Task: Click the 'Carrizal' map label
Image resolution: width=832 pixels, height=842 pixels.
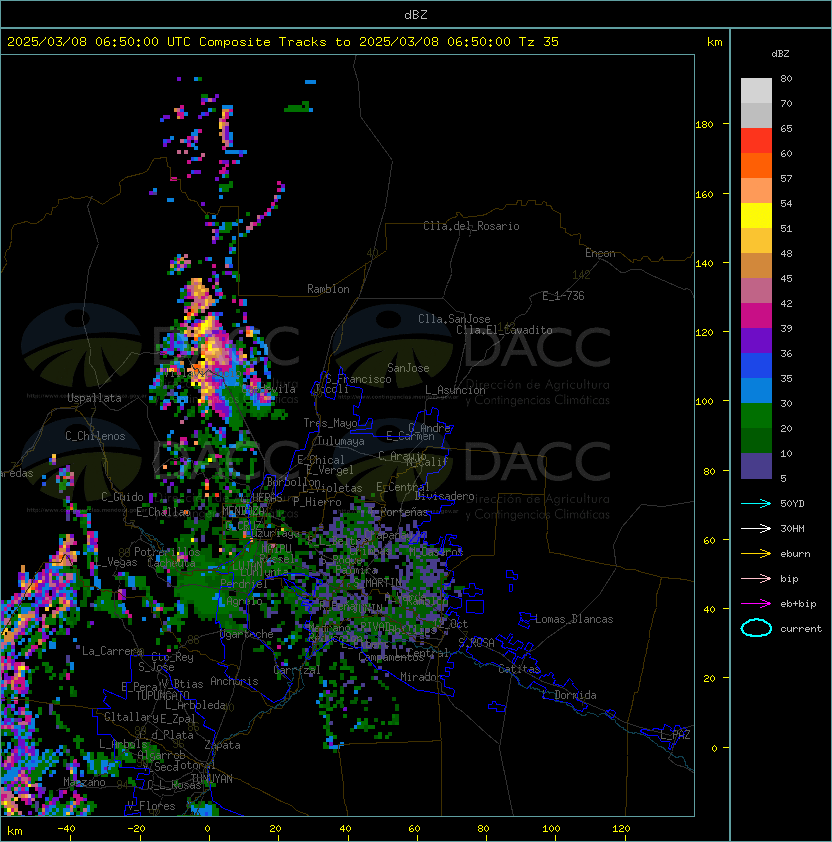Action: pos(297,670)
